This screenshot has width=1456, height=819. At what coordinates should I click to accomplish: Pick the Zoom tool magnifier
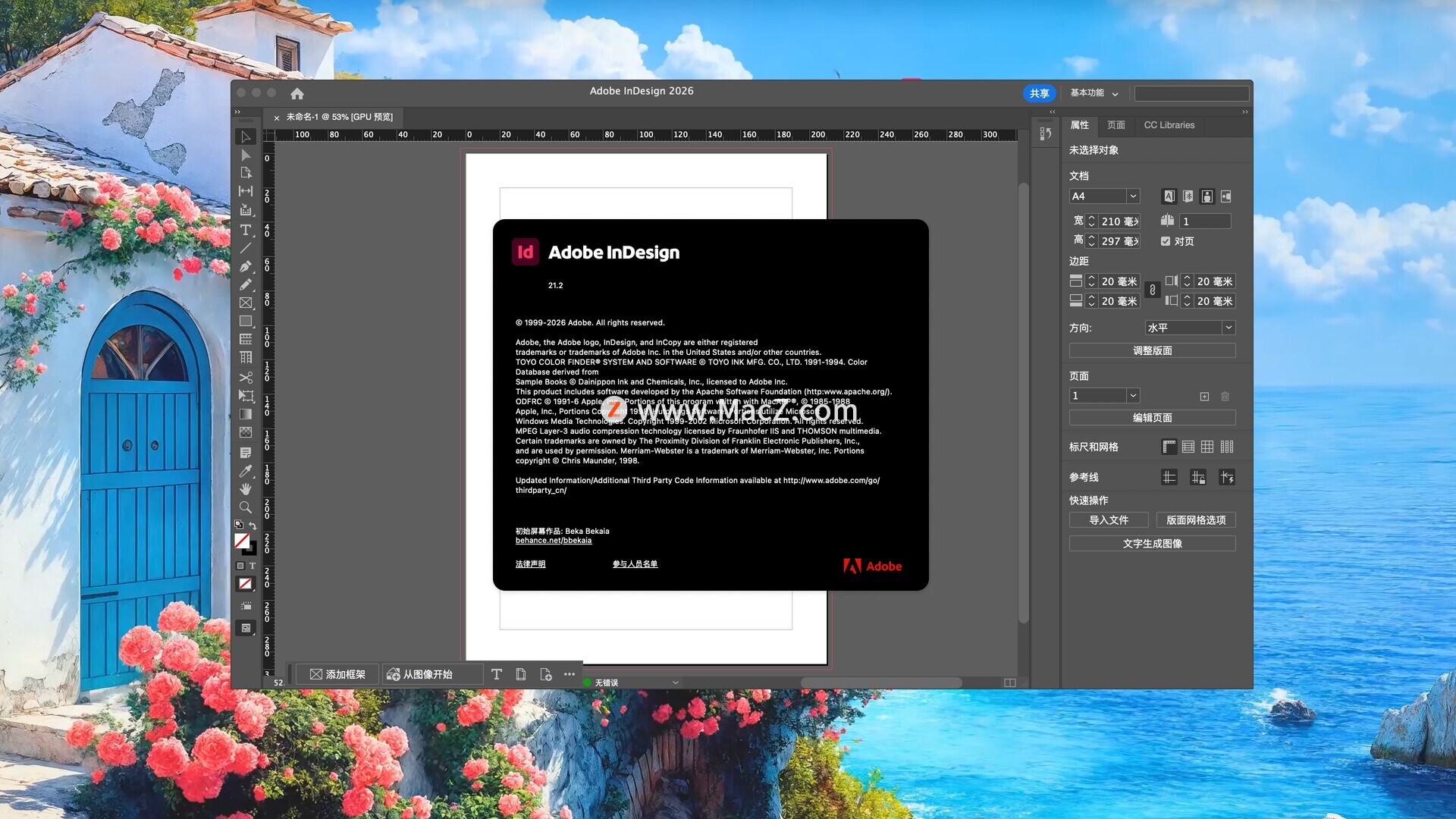pyautogui.click(x=245, y=507)
